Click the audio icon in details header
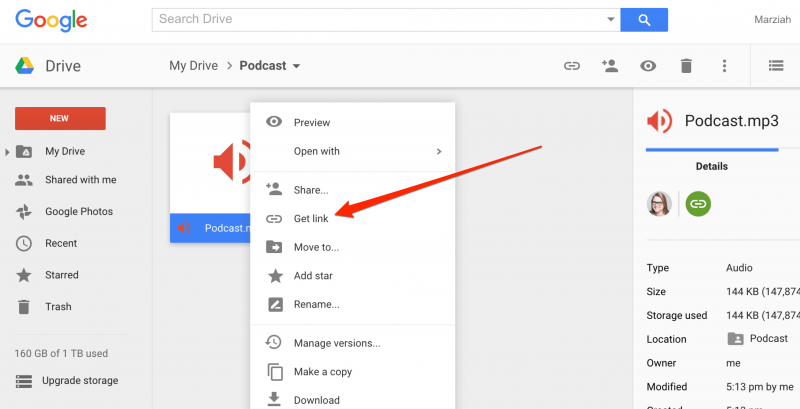Viewport: 800px width, 409px height. coord(659,121)
